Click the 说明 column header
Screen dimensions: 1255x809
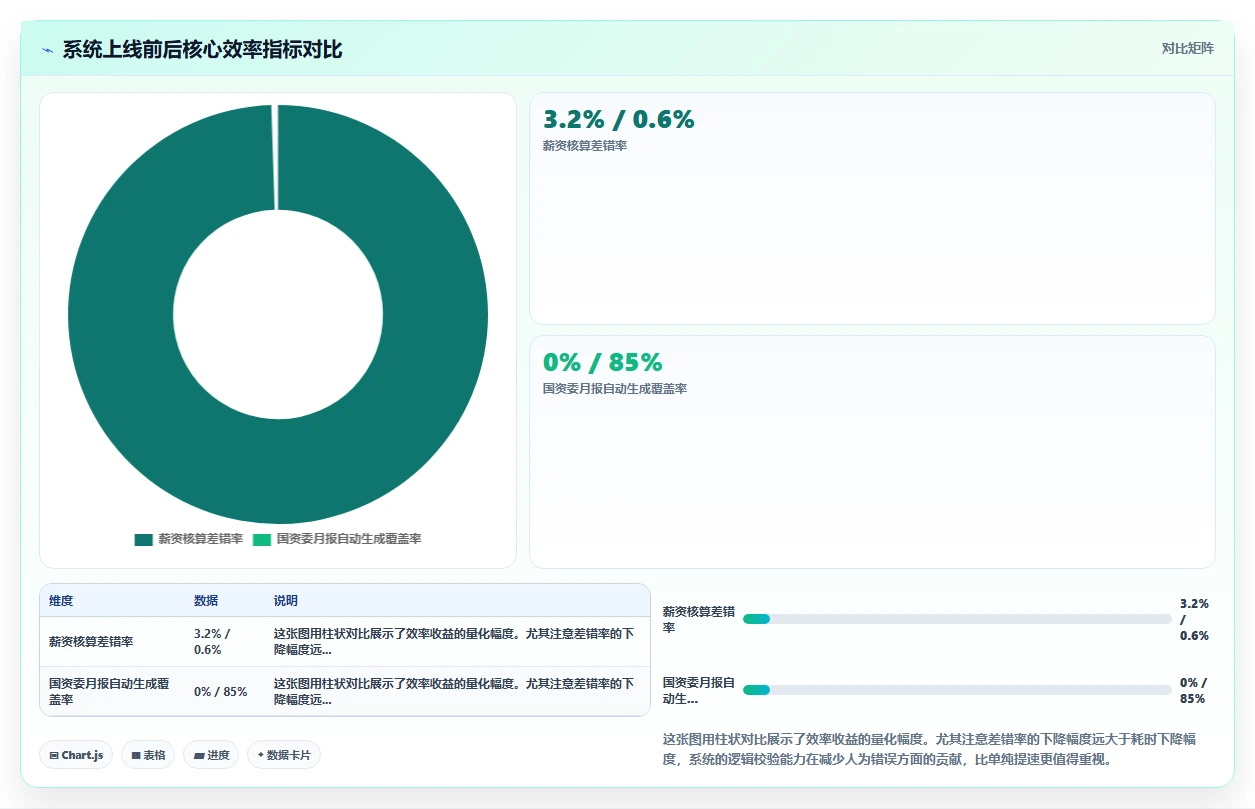pos(286,601)
